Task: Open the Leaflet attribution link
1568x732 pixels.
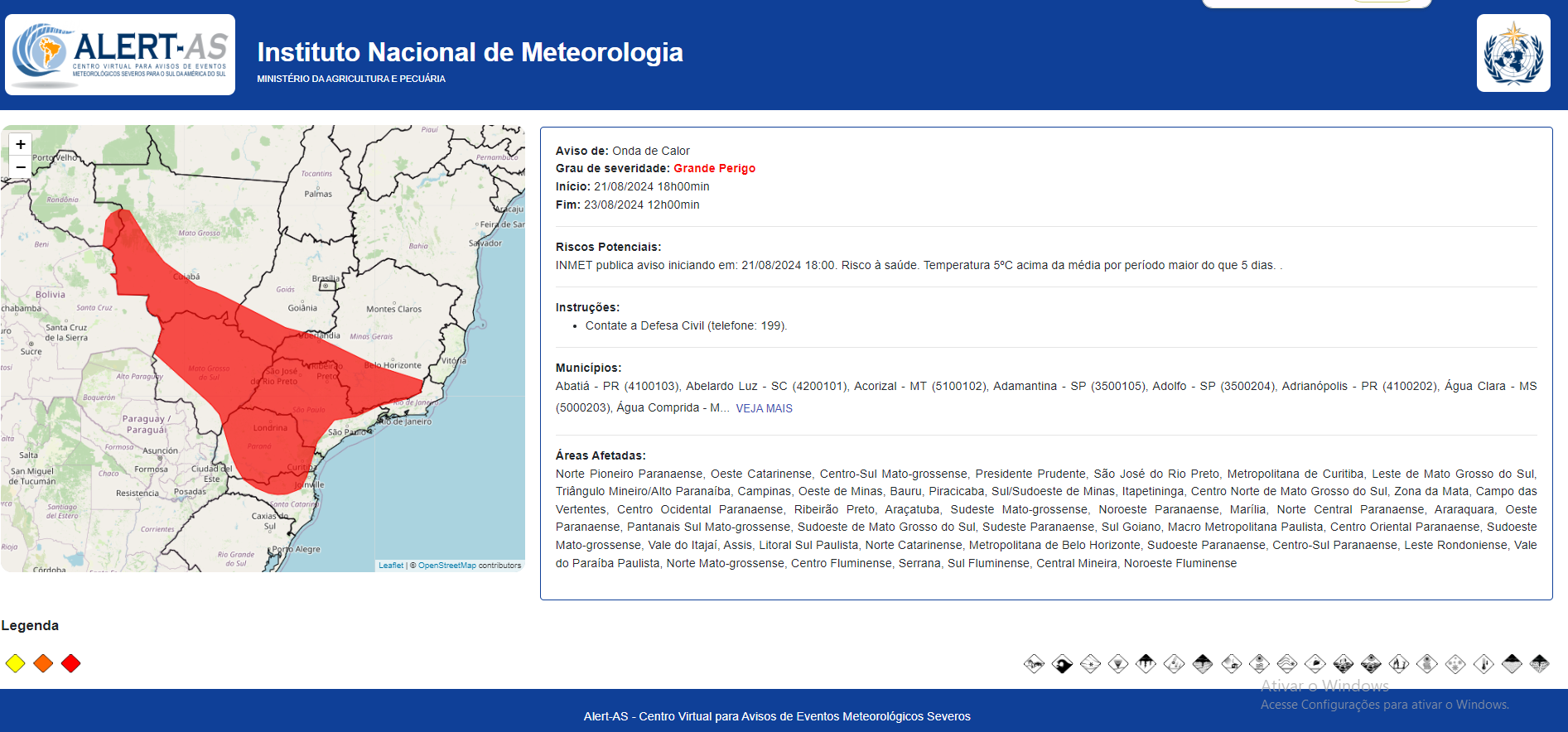Action: (x=390, y=566)
